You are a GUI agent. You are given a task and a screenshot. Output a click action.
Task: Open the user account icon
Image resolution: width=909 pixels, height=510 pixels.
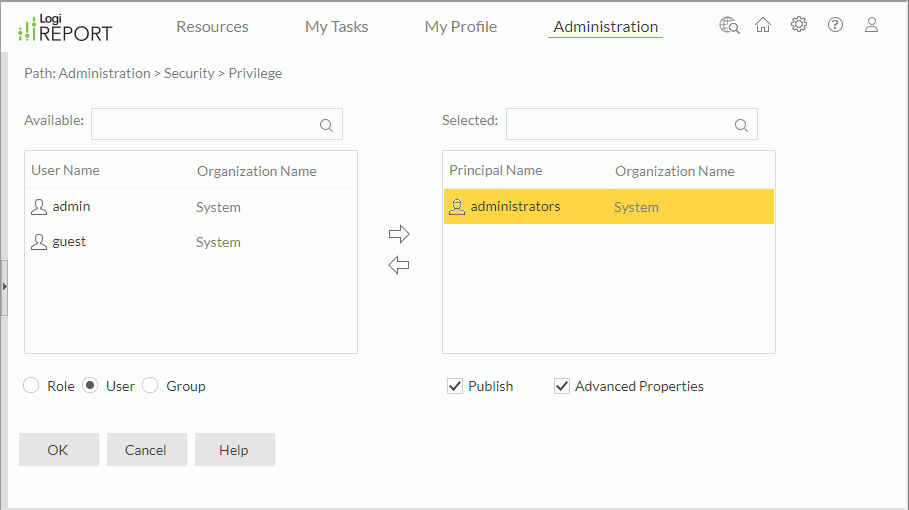click(871, 24)
